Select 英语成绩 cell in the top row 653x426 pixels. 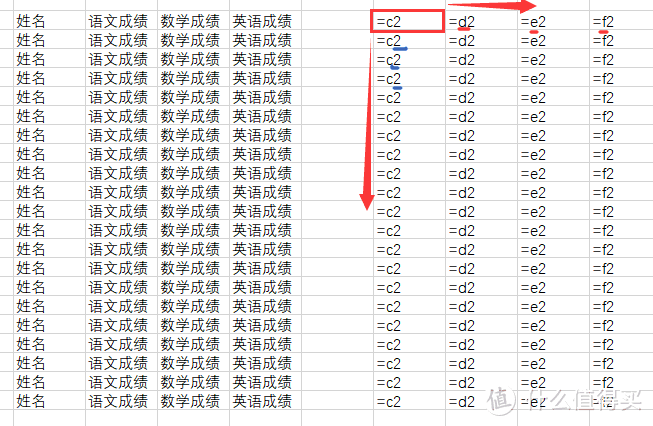pos(264,22)
